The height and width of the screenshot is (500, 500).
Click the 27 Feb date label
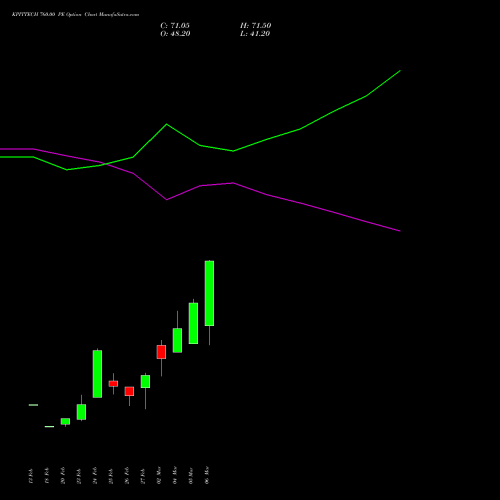tap(143, 475)
